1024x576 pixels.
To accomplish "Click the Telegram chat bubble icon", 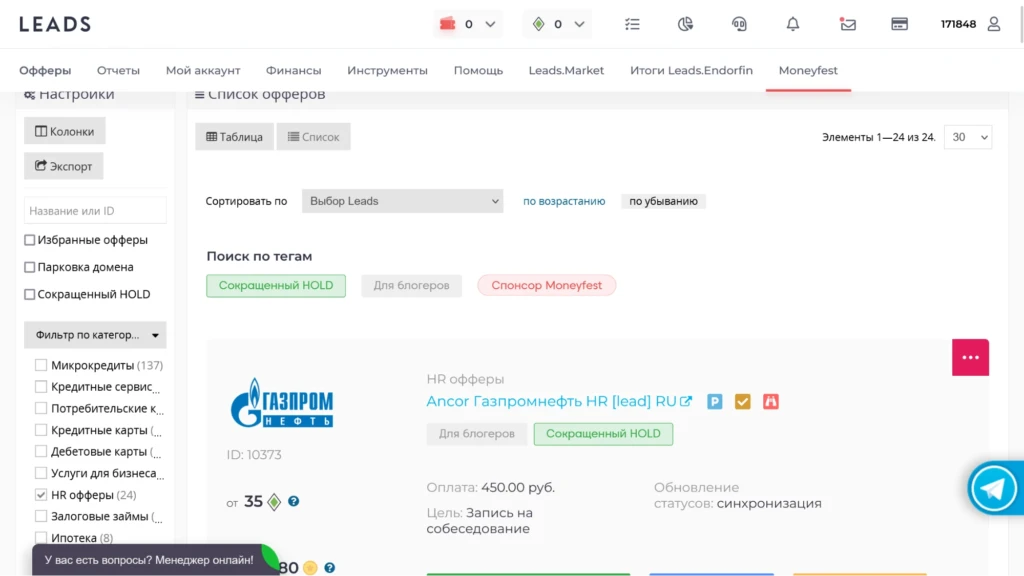I will pos(993,488).
